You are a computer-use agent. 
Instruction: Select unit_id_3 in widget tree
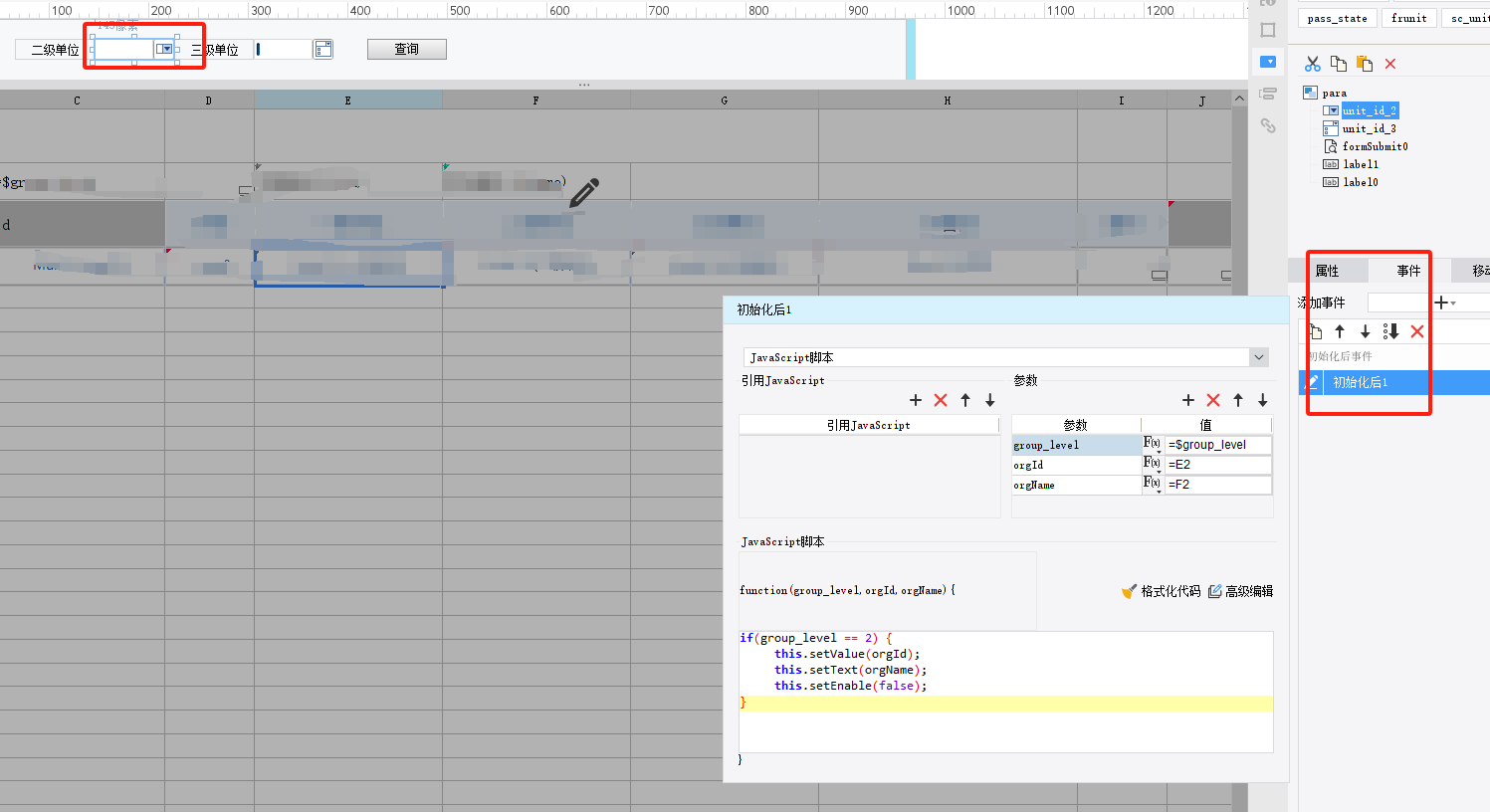pos(1370,128)
